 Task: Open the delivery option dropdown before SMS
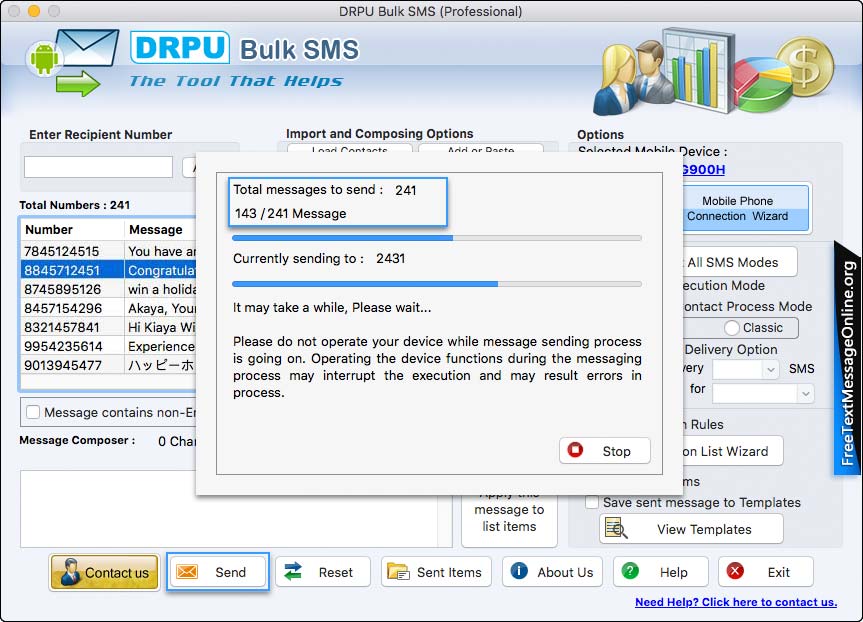click(746, 369)
